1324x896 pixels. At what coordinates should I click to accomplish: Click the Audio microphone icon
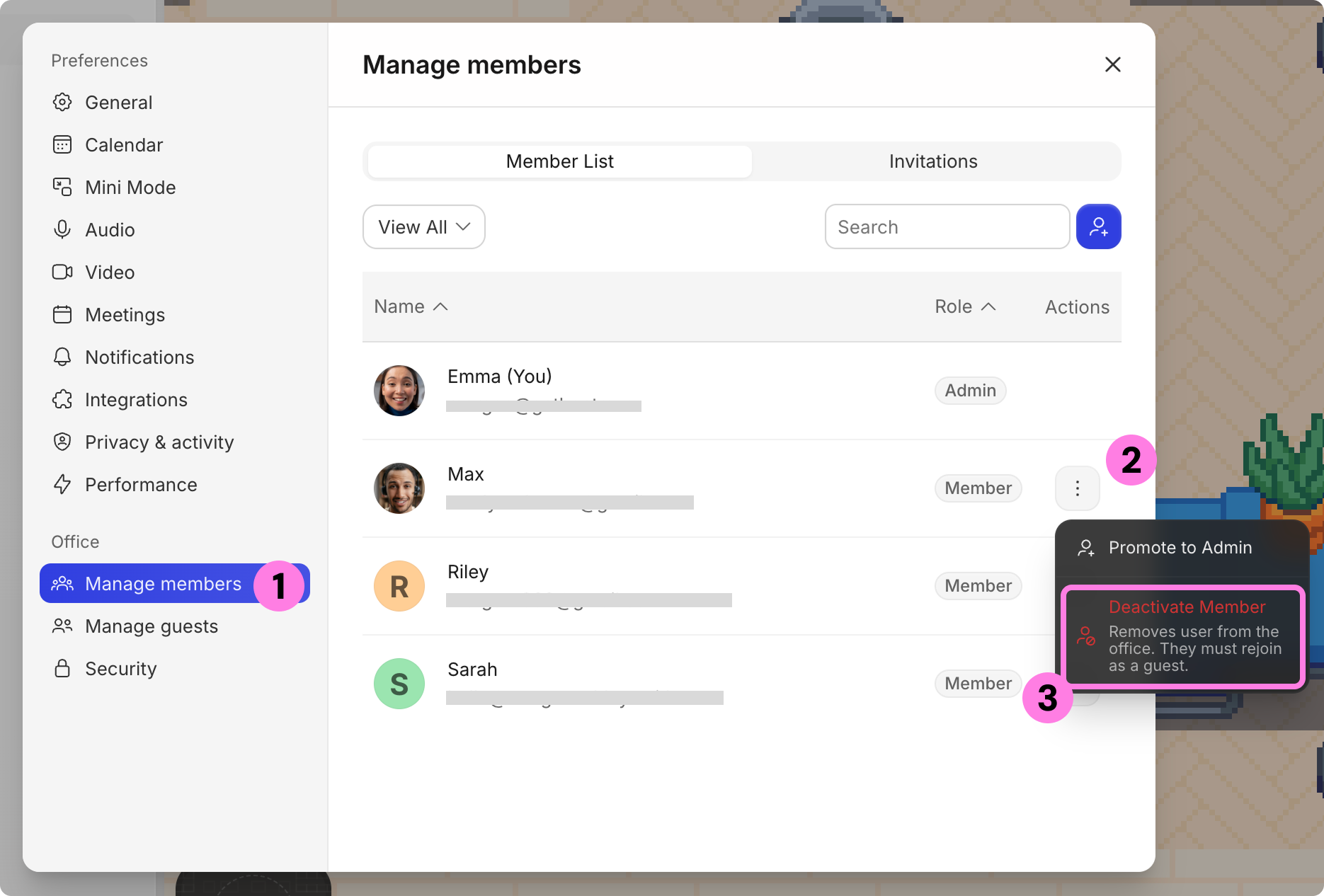click(x=62, y=230)
